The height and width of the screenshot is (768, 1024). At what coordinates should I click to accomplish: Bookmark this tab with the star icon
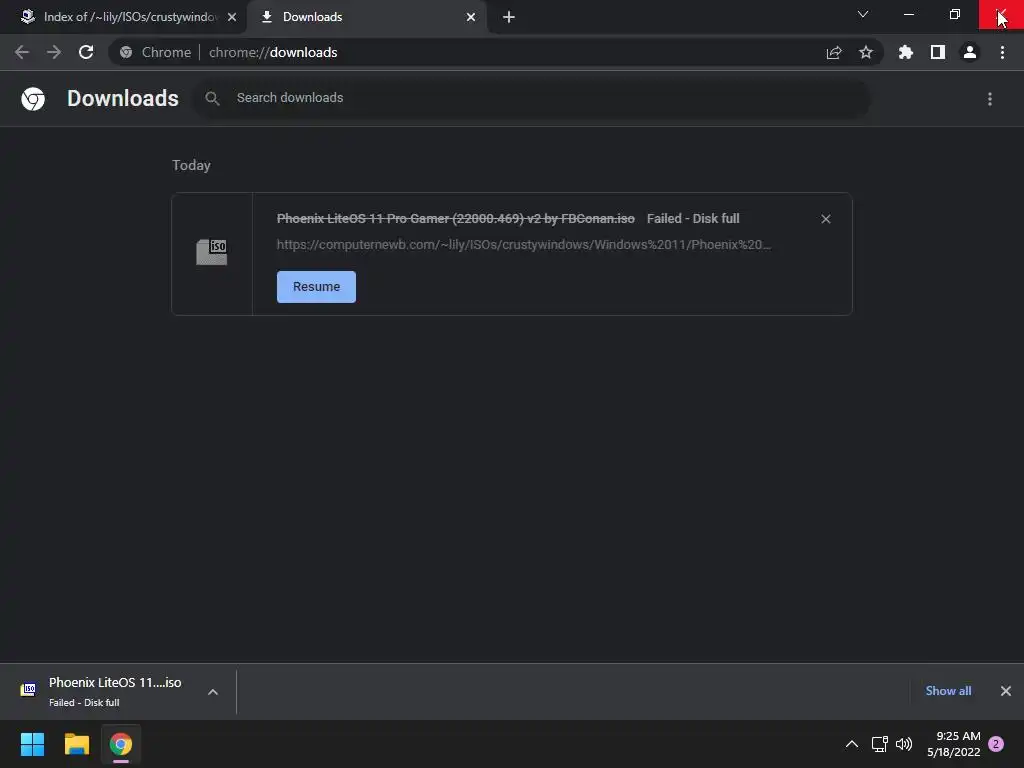coord(866,52)
